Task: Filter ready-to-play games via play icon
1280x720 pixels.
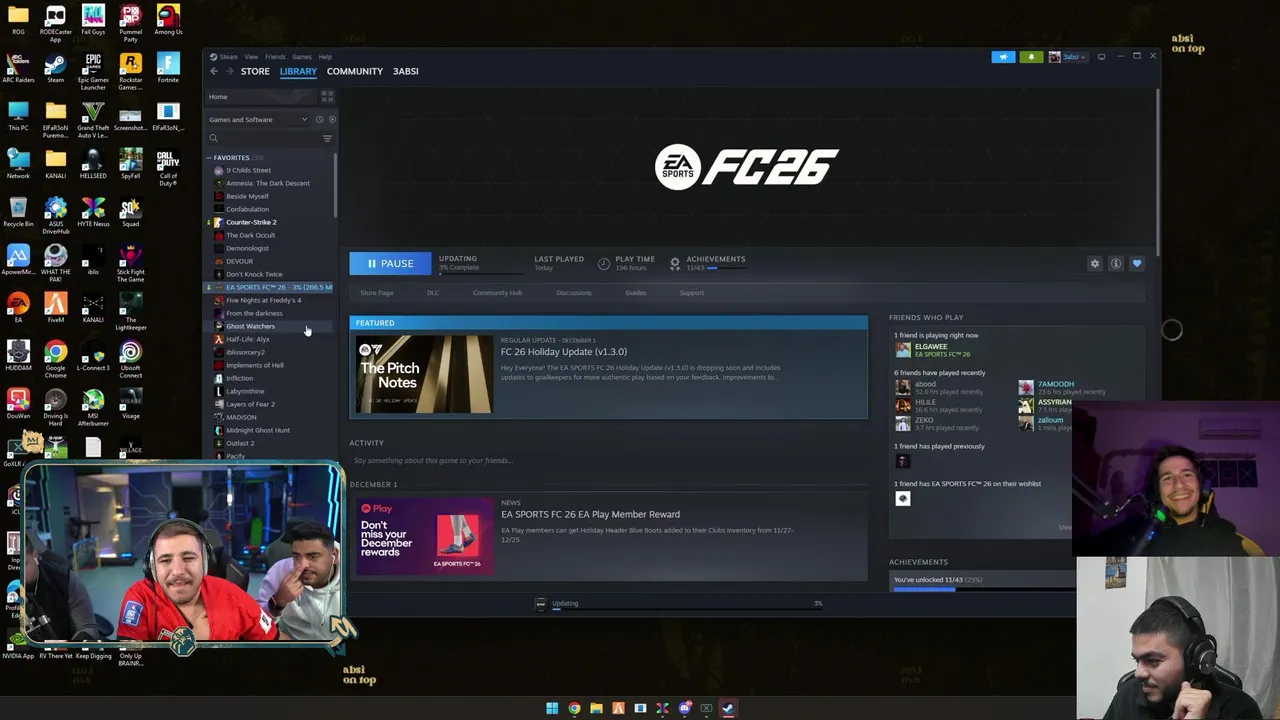Action: tap(332, 120)
